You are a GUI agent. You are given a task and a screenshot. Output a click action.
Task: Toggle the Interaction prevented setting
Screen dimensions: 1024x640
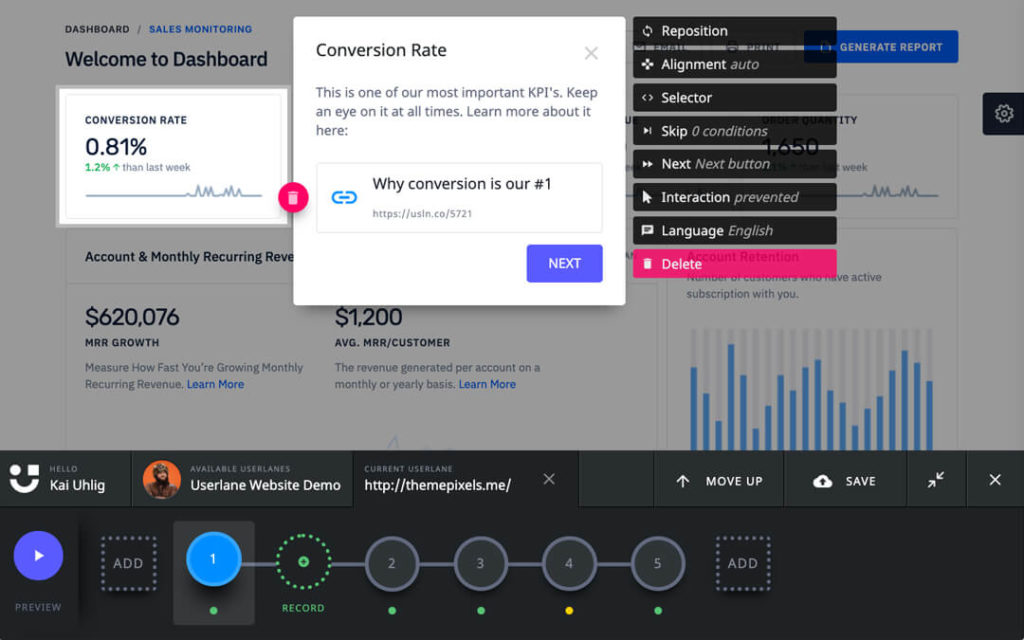(x=735, y=197)
